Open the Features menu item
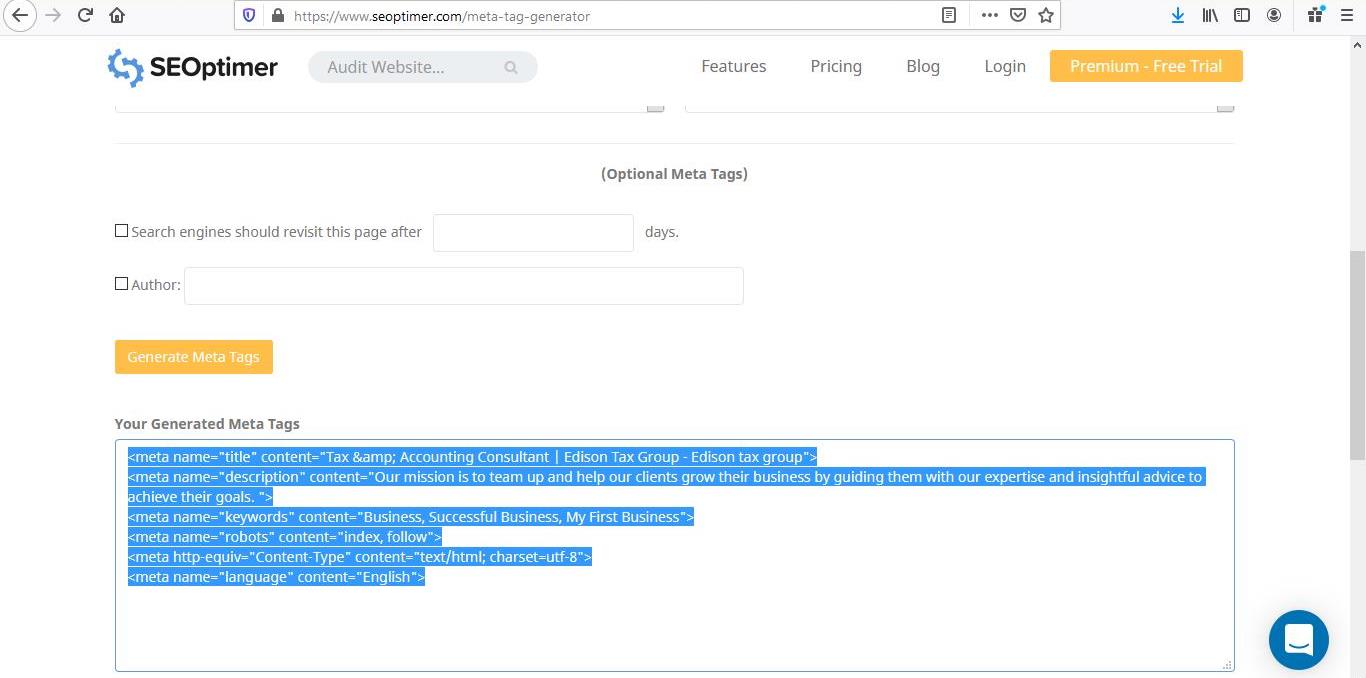 (734, 66)
